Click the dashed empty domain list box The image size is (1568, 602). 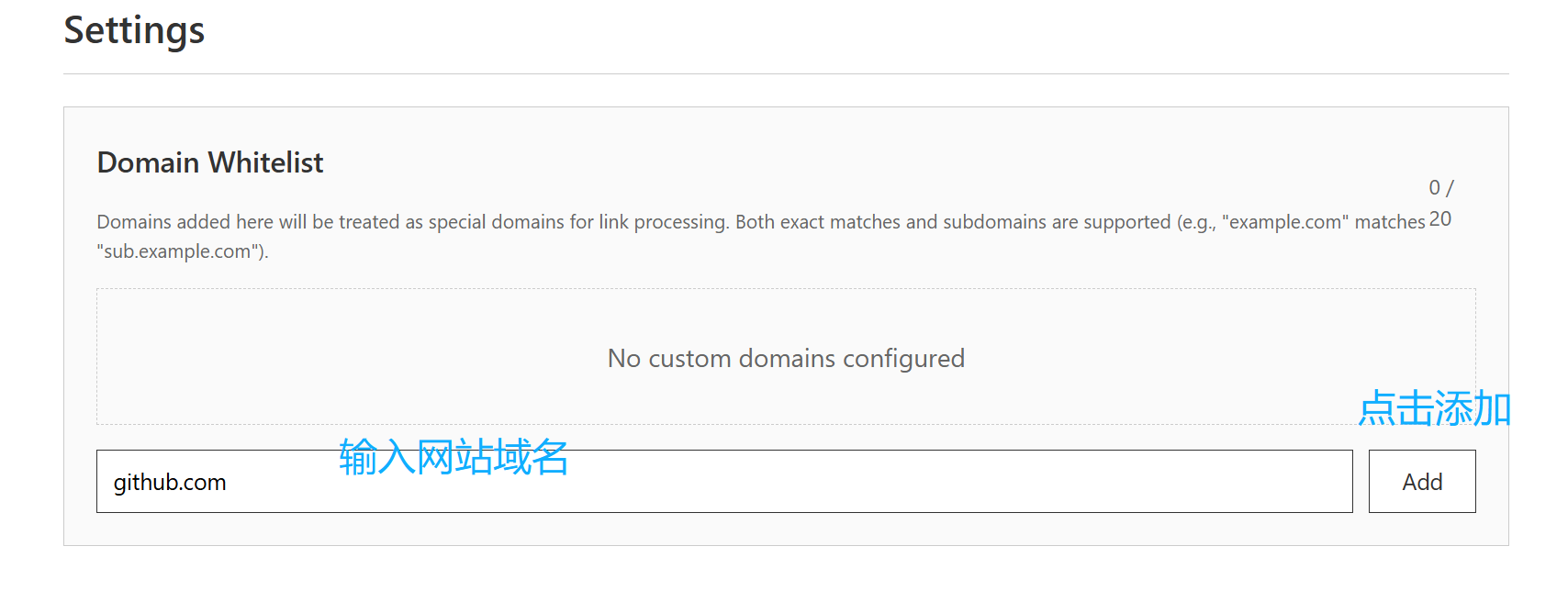[786, 357]
